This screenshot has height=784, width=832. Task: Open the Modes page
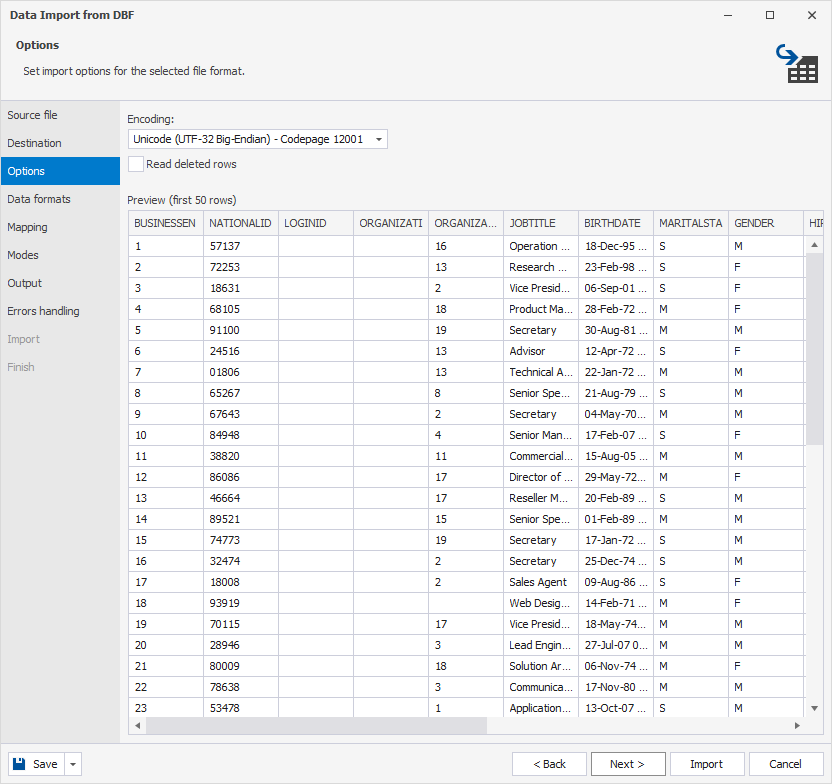(x=60, y=255)
